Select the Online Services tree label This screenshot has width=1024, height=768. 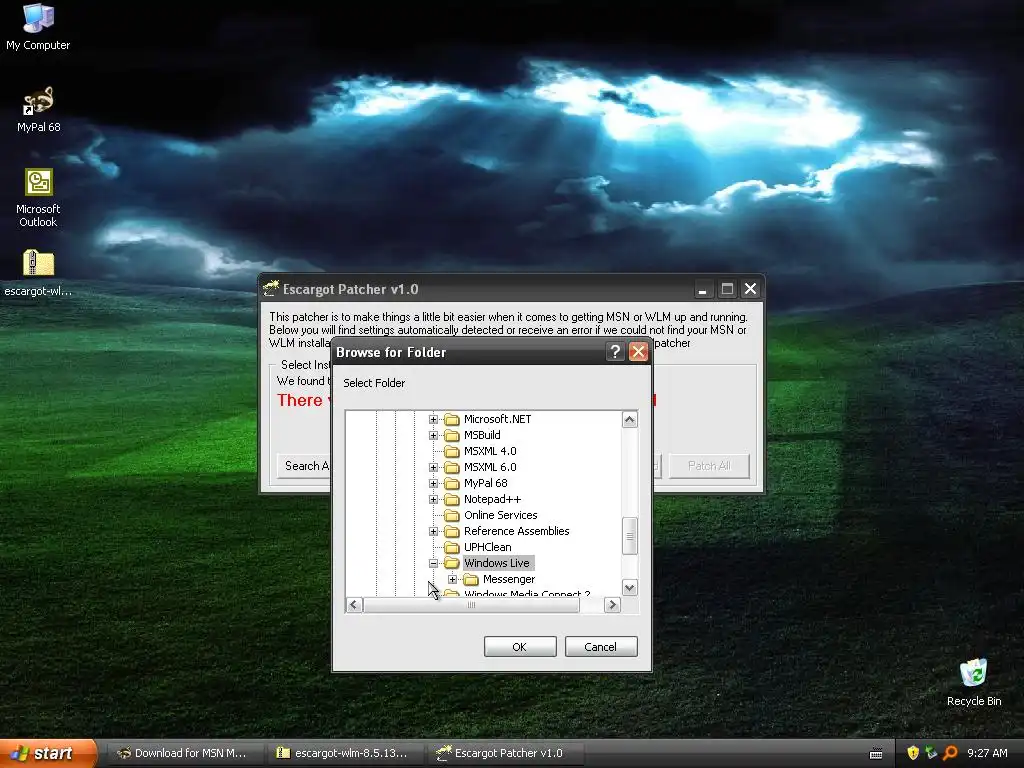(x=501, y=515)
